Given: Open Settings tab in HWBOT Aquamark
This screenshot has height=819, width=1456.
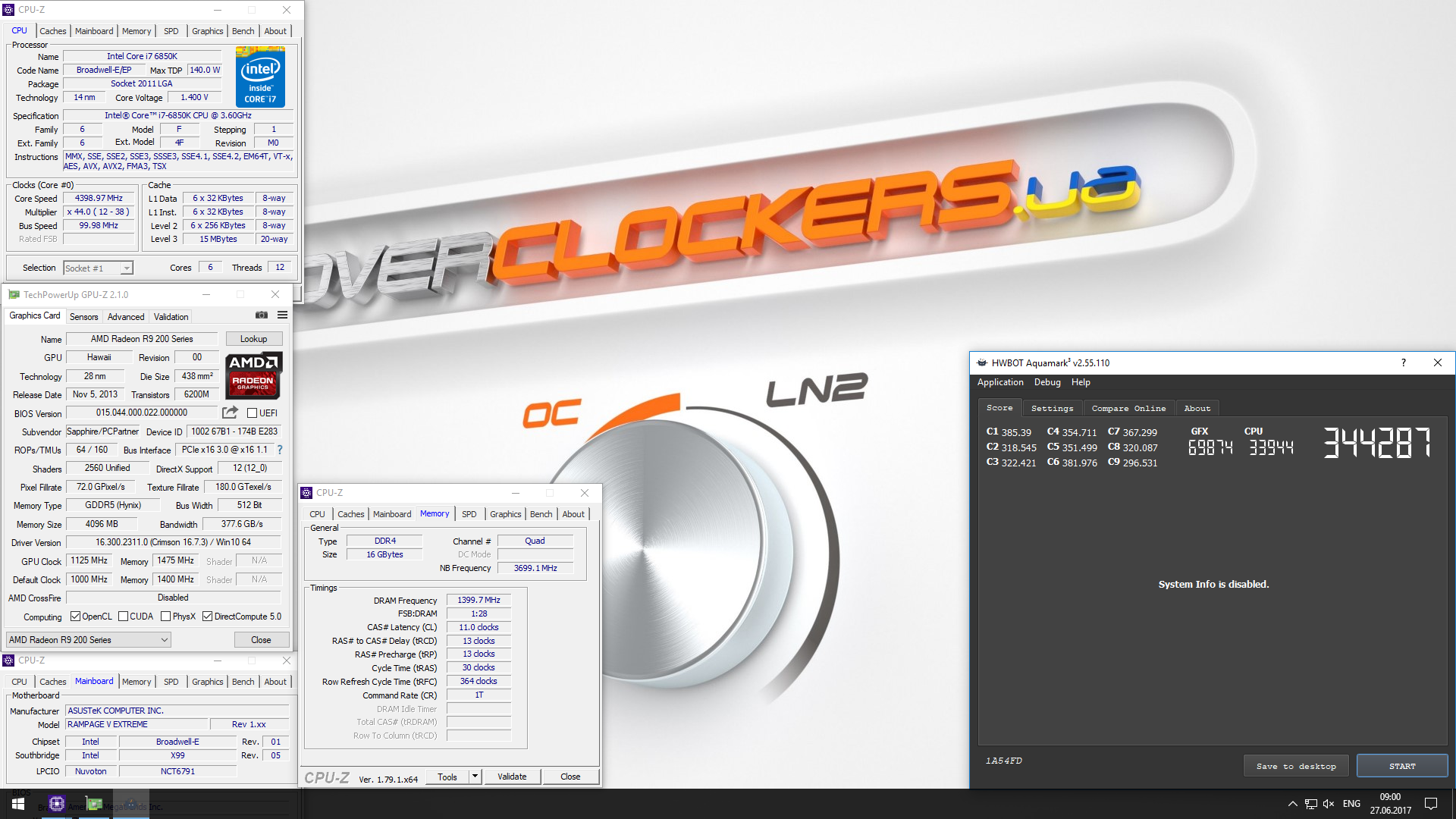Looking at the screenshot, I should coord(1053,408).
